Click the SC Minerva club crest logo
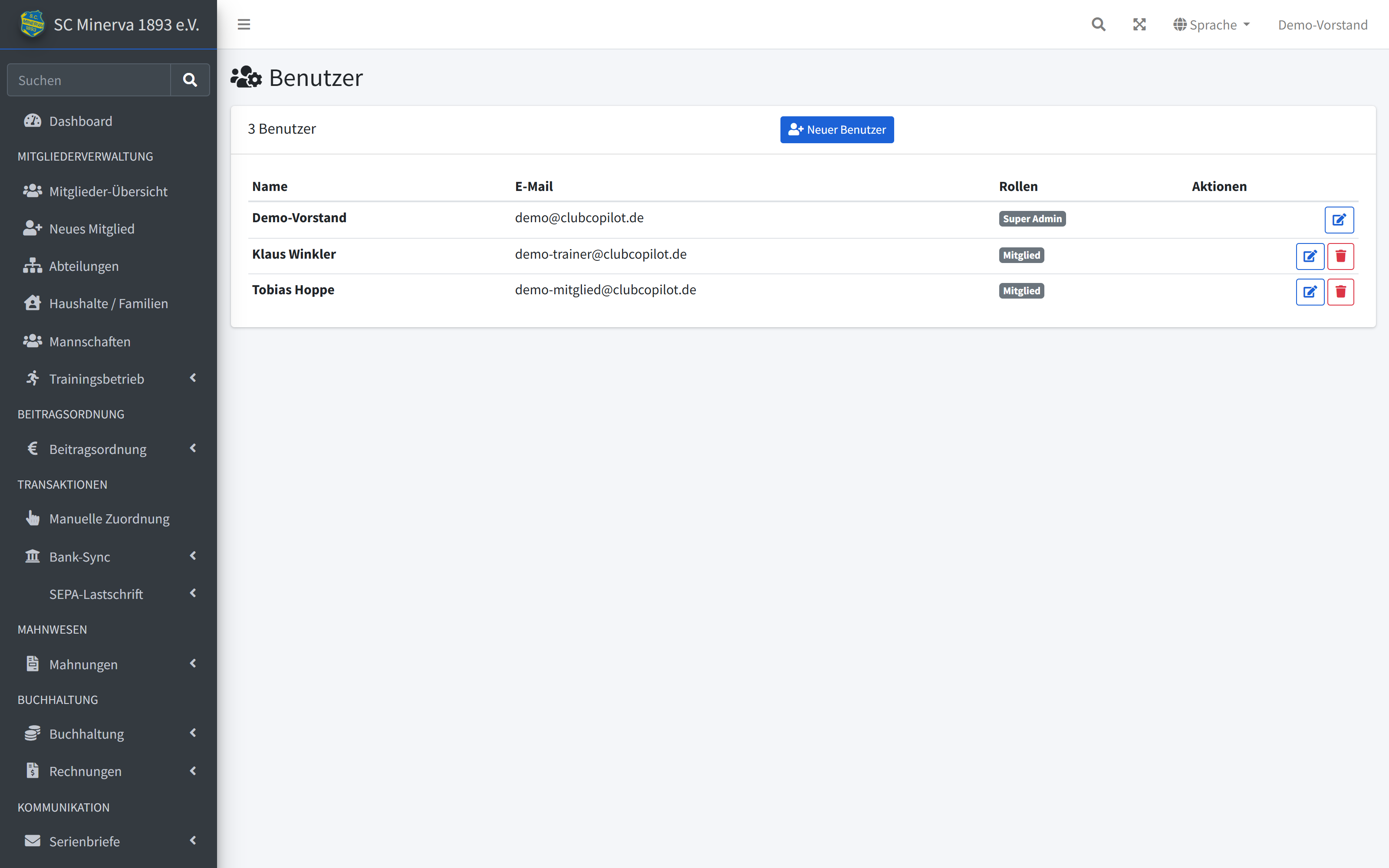Viewport: 1389px width, 868px height. [32, 24]
